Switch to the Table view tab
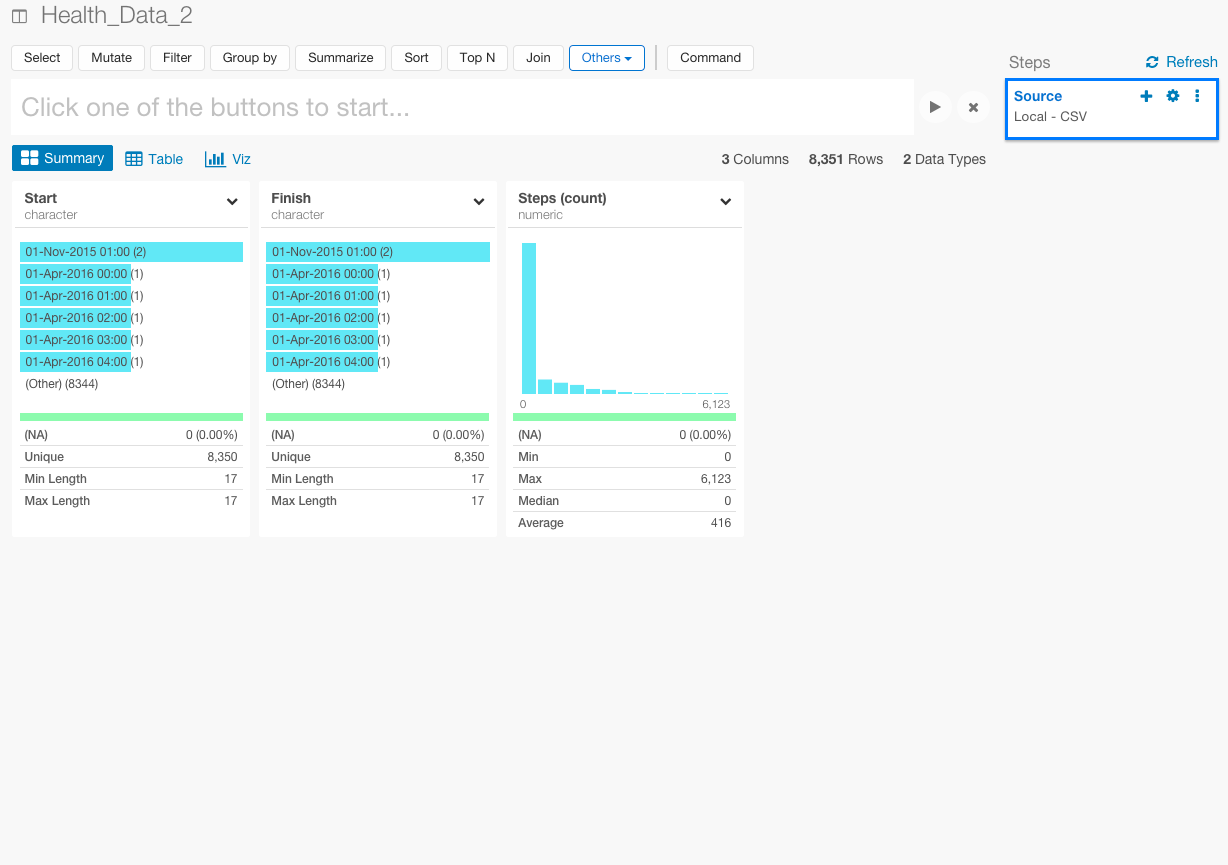The image size is (1228, 865). pos(154,159)
